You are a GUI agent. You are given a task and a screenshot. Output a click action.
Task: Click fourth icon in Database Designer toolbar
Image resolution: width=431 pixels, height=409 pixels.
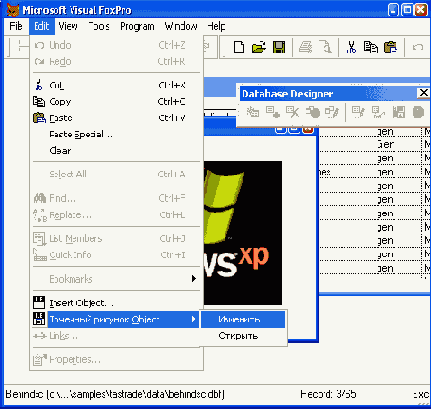click(x=312, y=112)
